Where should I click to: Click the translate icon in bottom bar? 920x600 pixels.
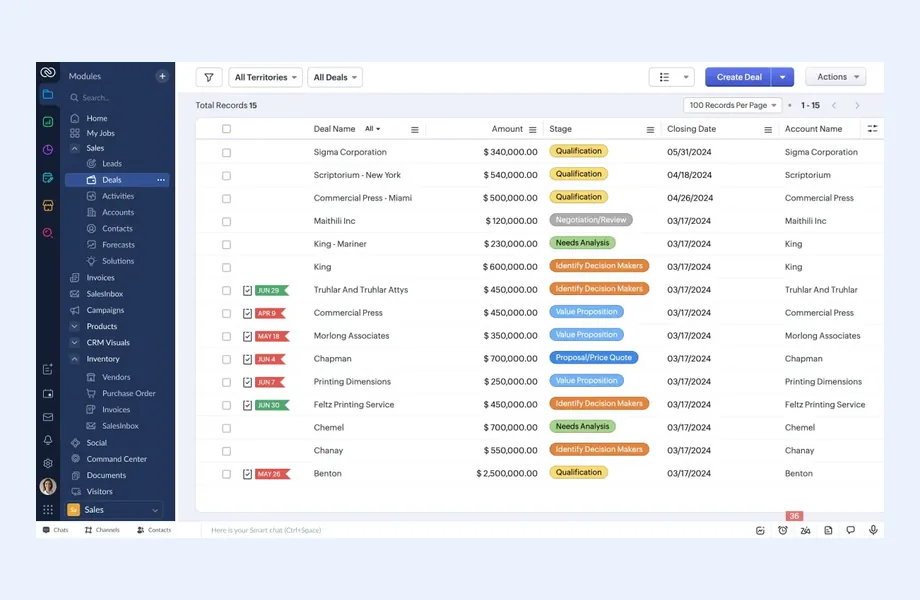click(805, 530)
